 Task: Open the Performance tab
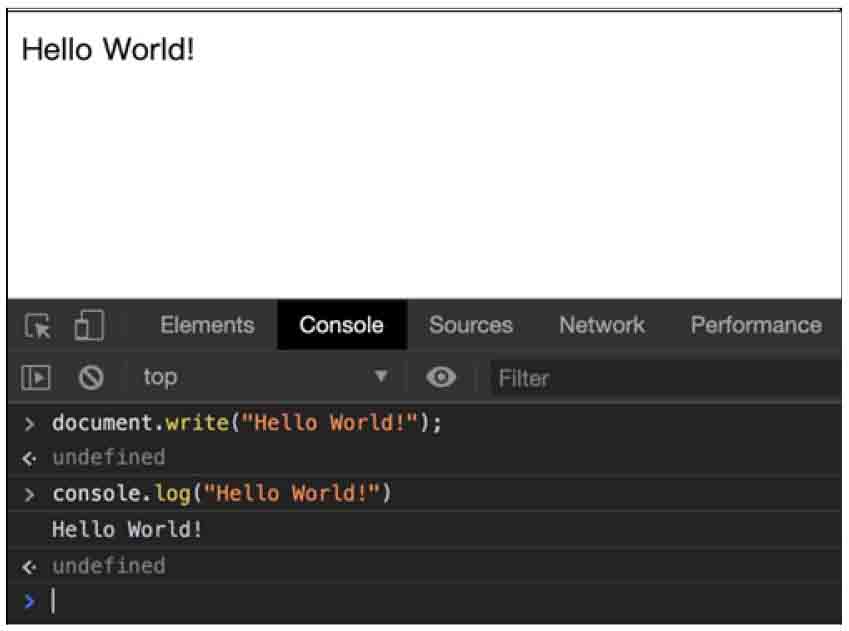point(756,325)
